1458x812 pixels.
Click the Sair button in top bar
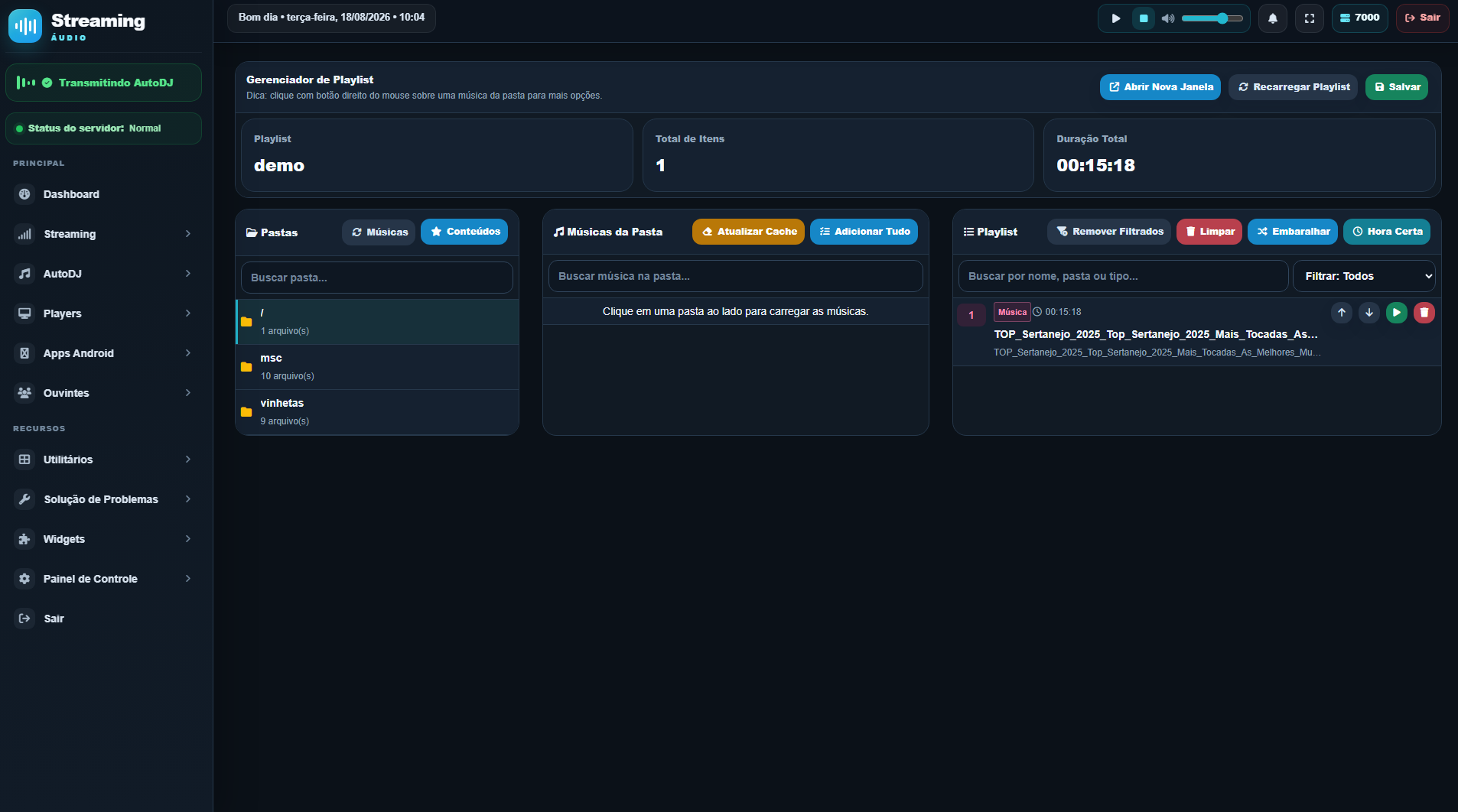pos(1422,18)
